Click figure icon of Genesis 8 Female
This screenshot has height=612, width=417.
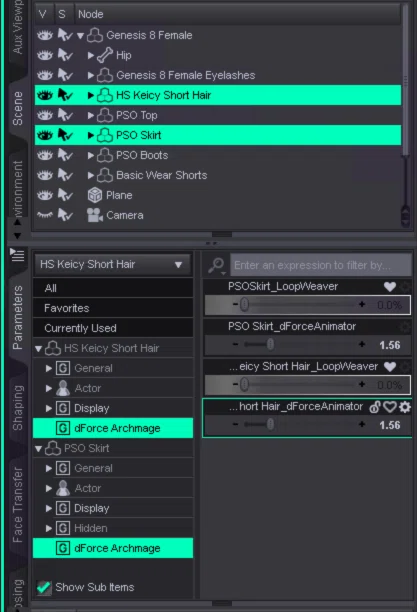(94, 35)
